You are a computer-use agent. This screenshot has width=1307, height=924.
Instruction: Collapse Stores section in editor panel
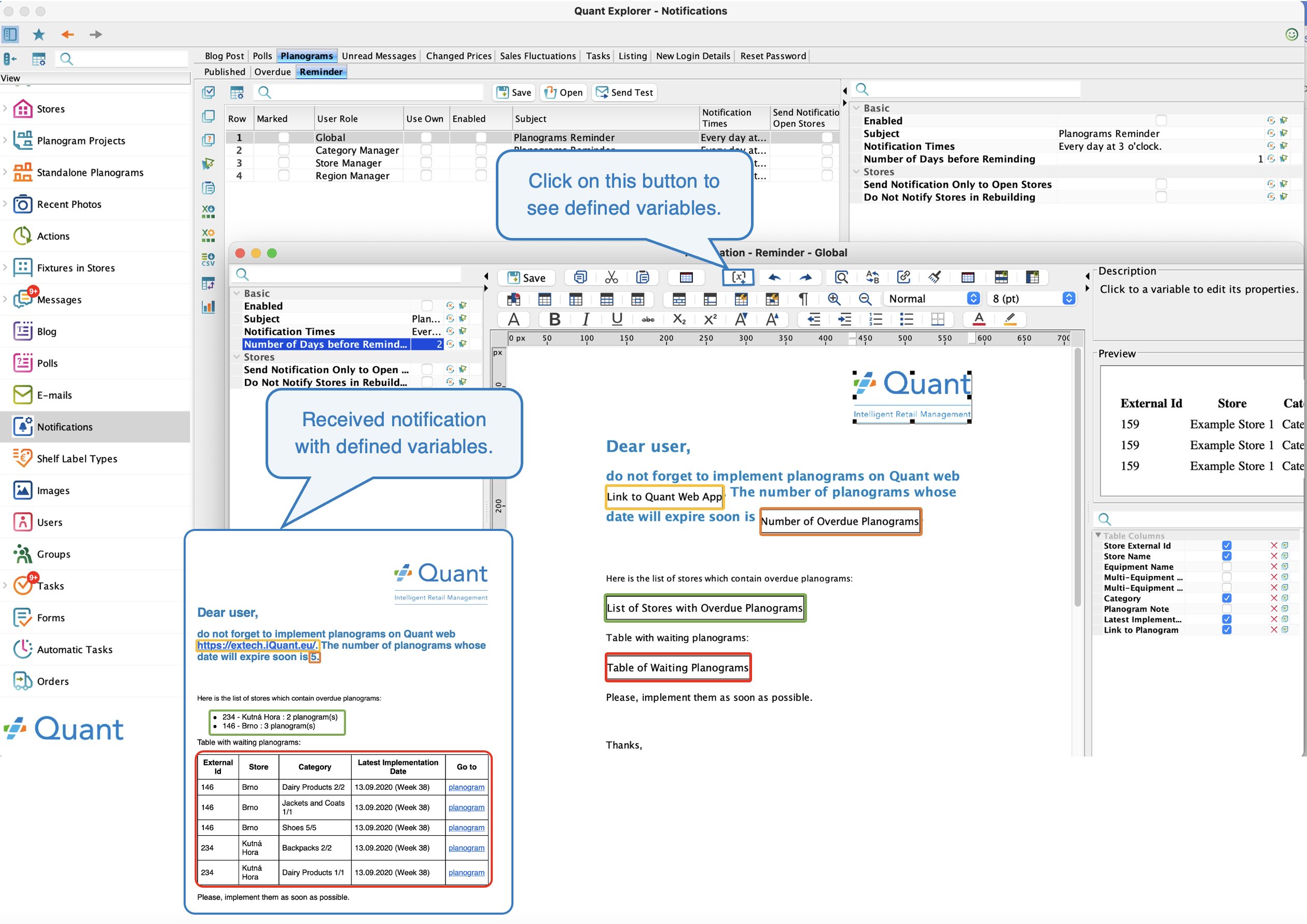(237, 357)
